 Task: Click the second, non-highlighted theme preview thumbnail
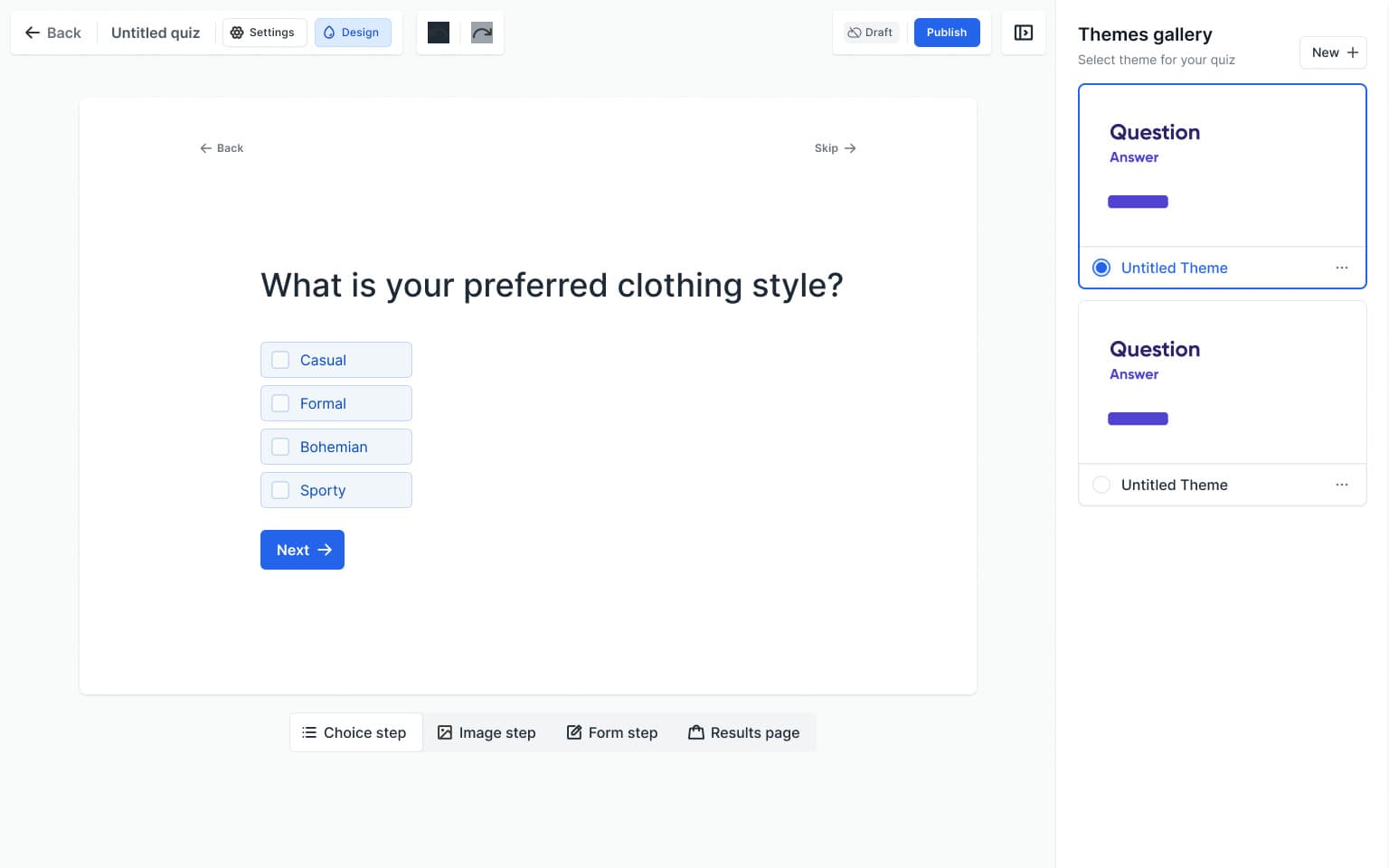coord(1223,382)
